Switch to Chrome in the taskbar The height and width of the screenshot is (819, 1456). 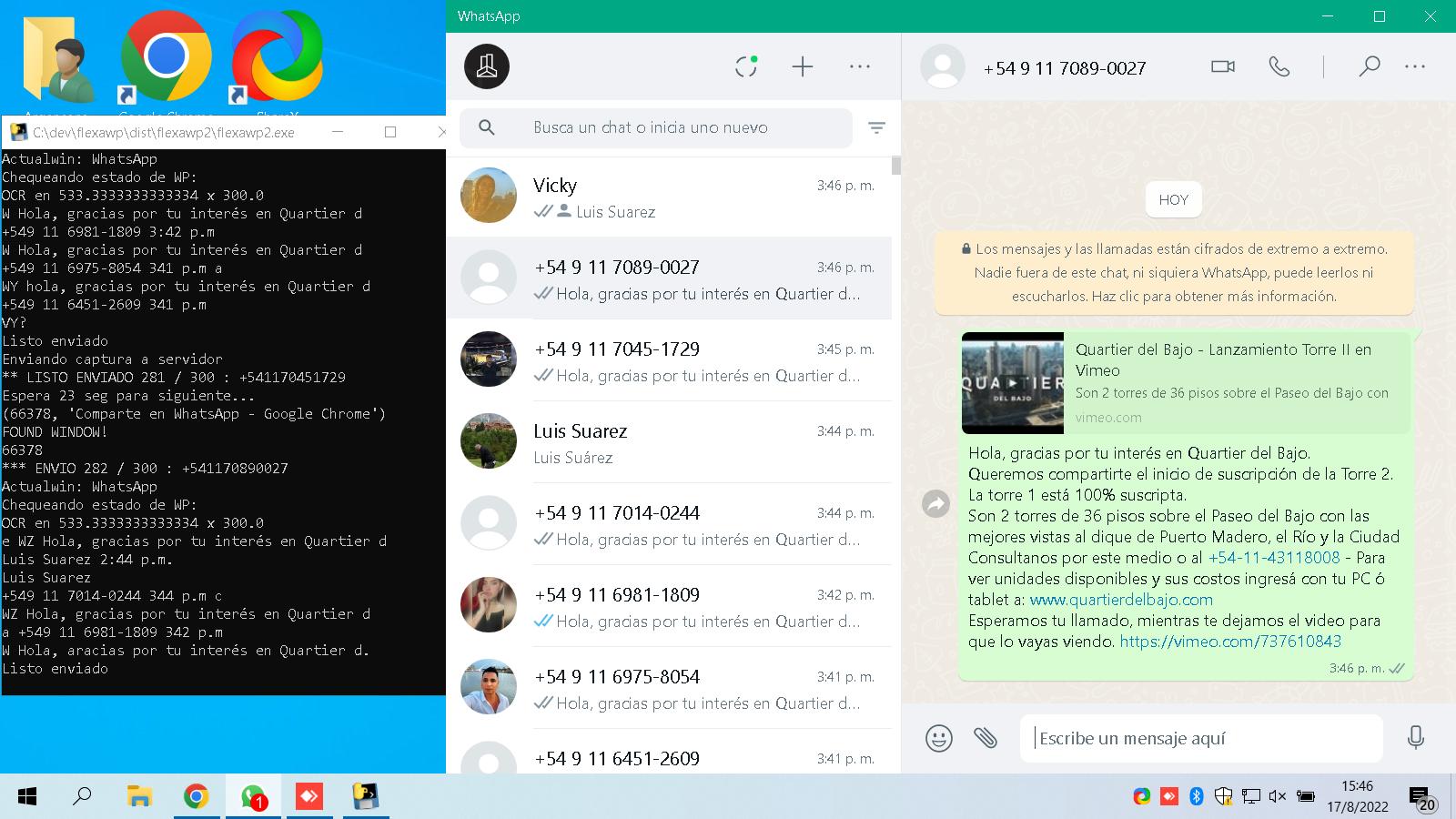tap(196, 797)
